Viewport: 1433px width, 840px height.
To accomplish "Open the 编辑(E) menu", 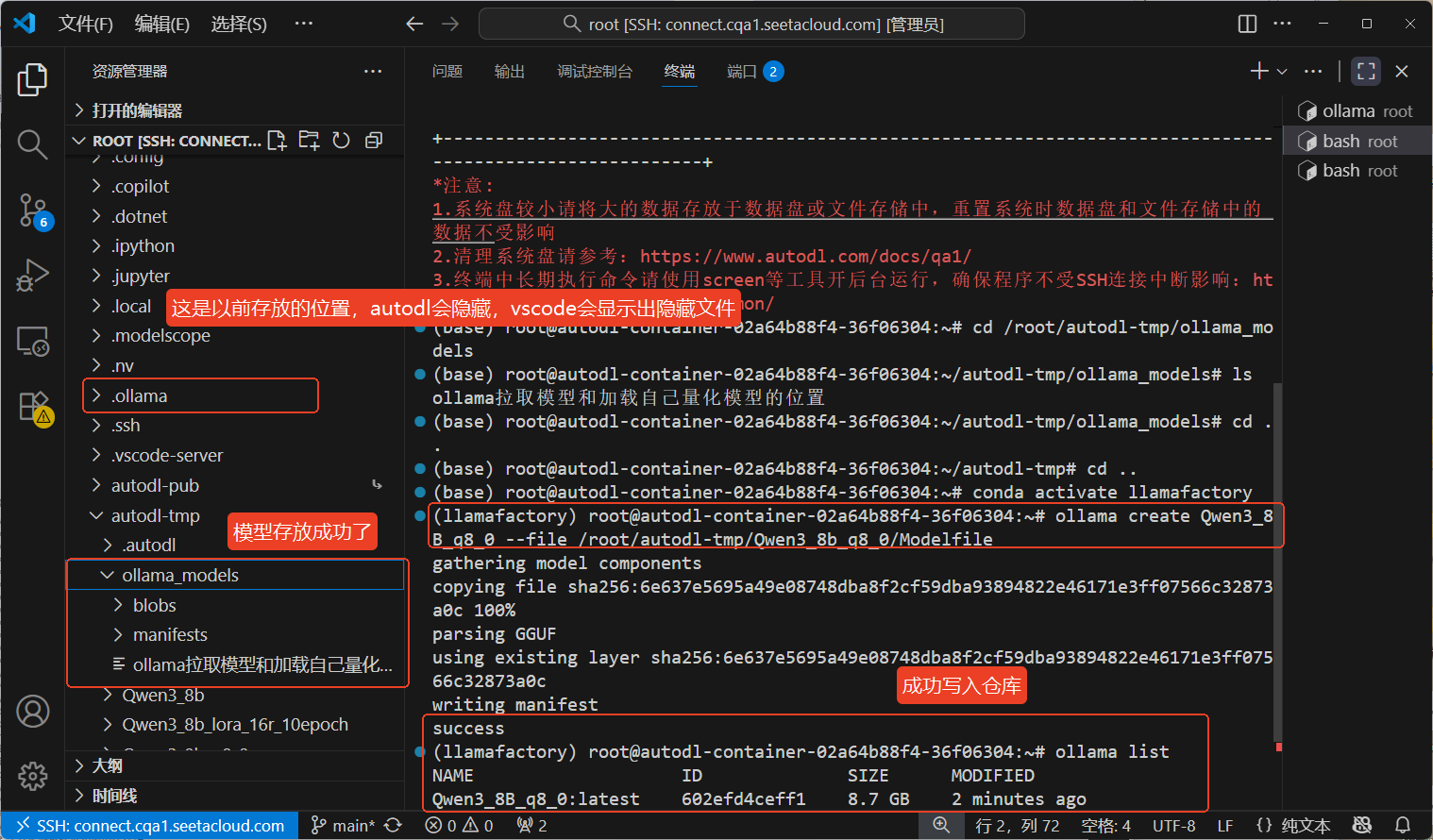I will point(162,24).
